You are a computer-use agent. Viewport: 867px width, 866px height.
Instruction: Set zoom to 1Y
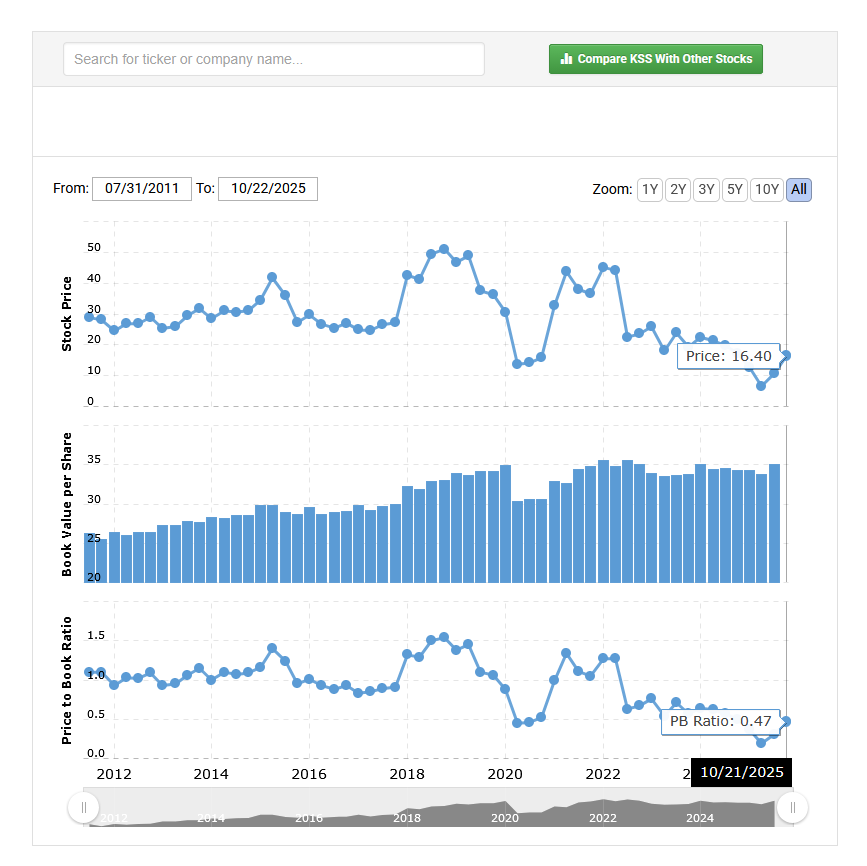point(650,190)
